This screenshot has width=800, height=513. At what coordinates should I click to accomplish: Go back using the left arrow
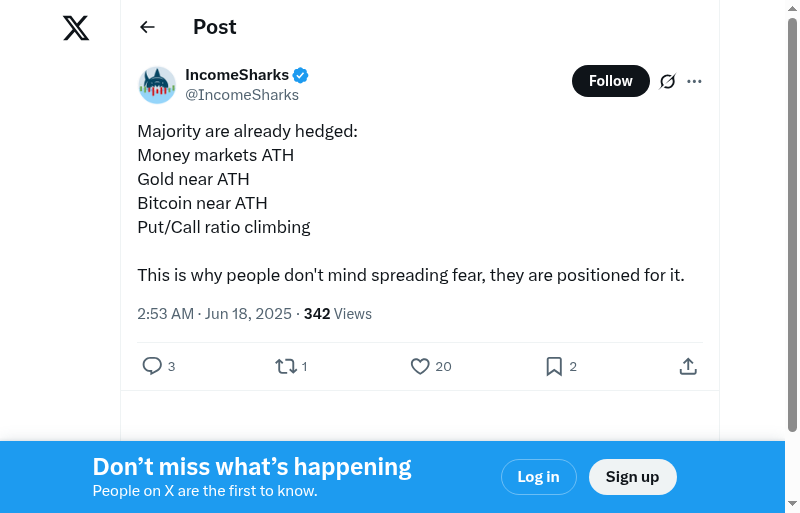148,27
